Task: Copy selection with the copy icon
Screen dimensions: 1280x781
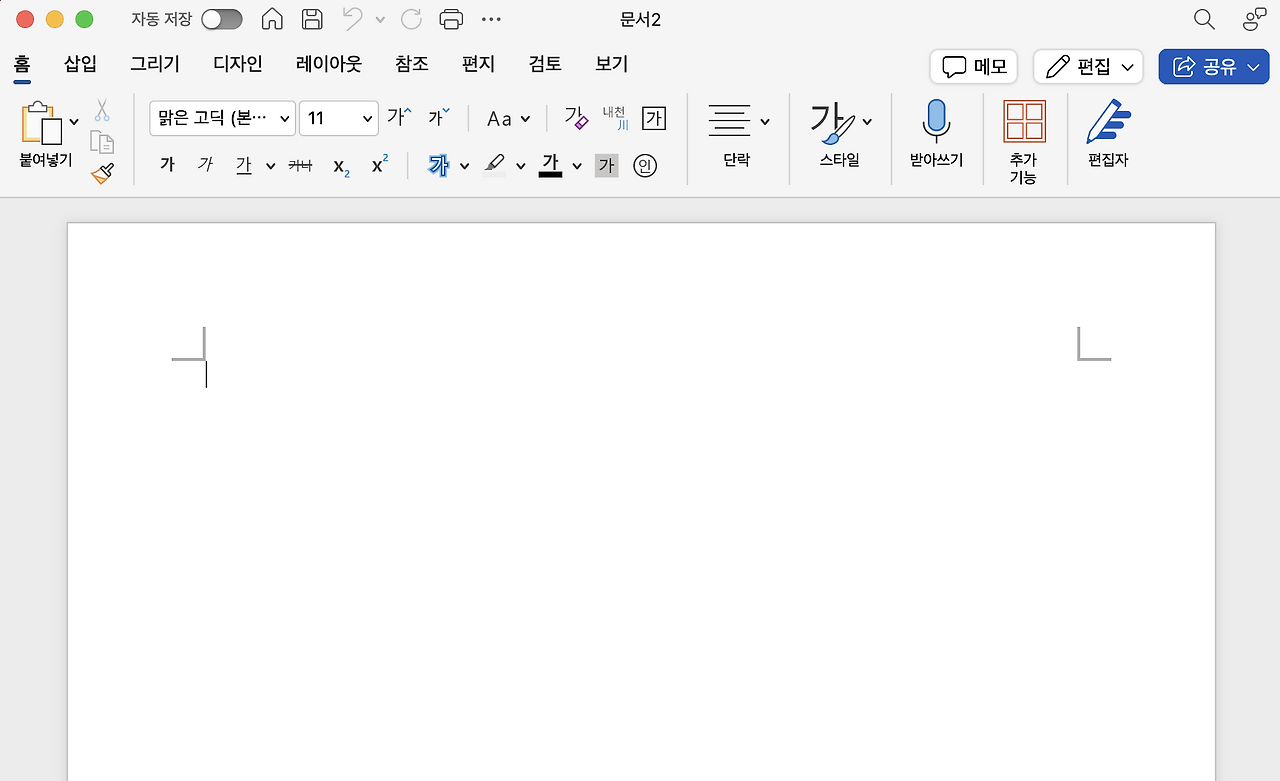Action: 102,142
